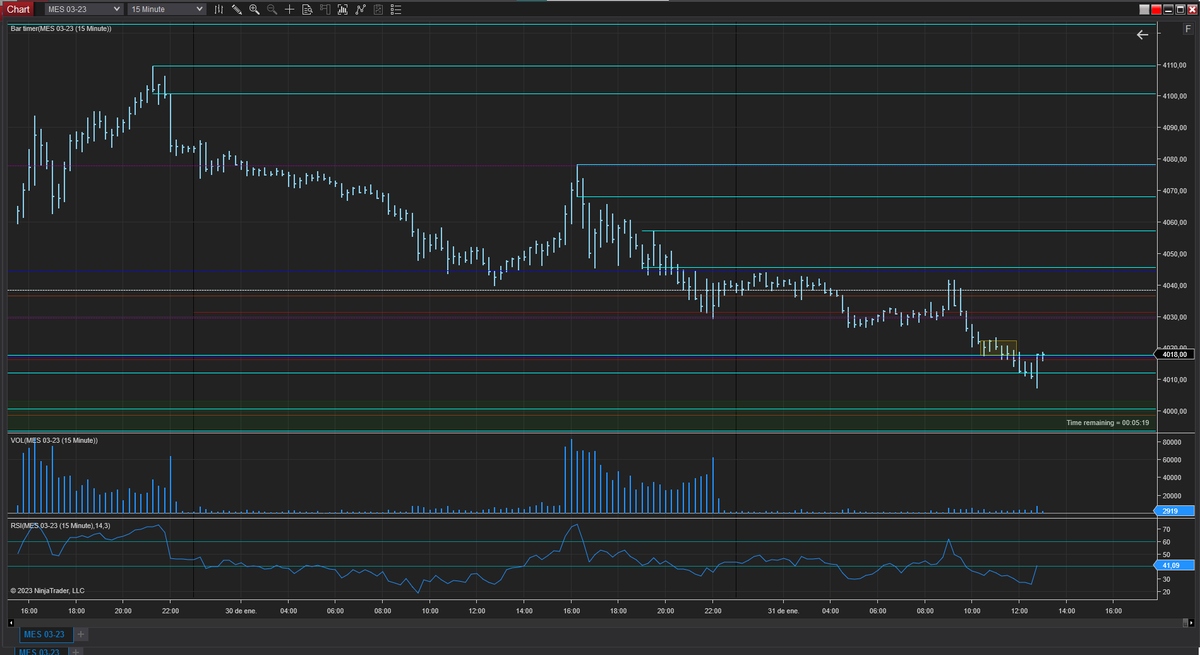Viewport: 1200px width, 655px height.
Task: Activate the crosshair plus cursor icon
Action: point(289,9)
